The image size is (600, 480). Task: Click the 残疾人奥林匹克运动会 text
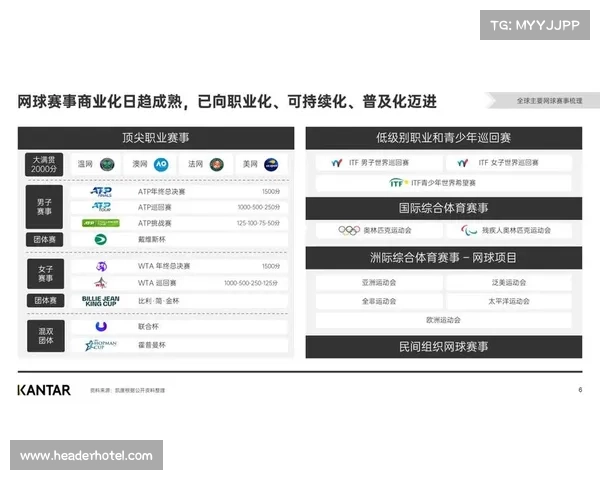(516, 230)
